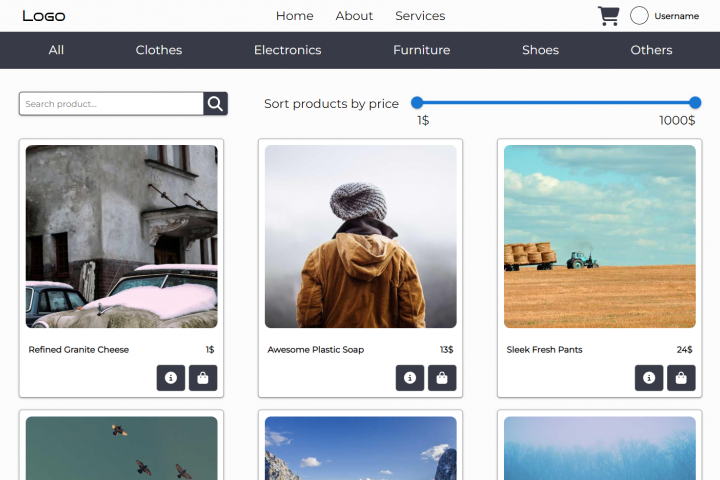This screenshot has height=480, width=720.
Task: Open the snowy car product image
Action: click(x=122, y=237)
